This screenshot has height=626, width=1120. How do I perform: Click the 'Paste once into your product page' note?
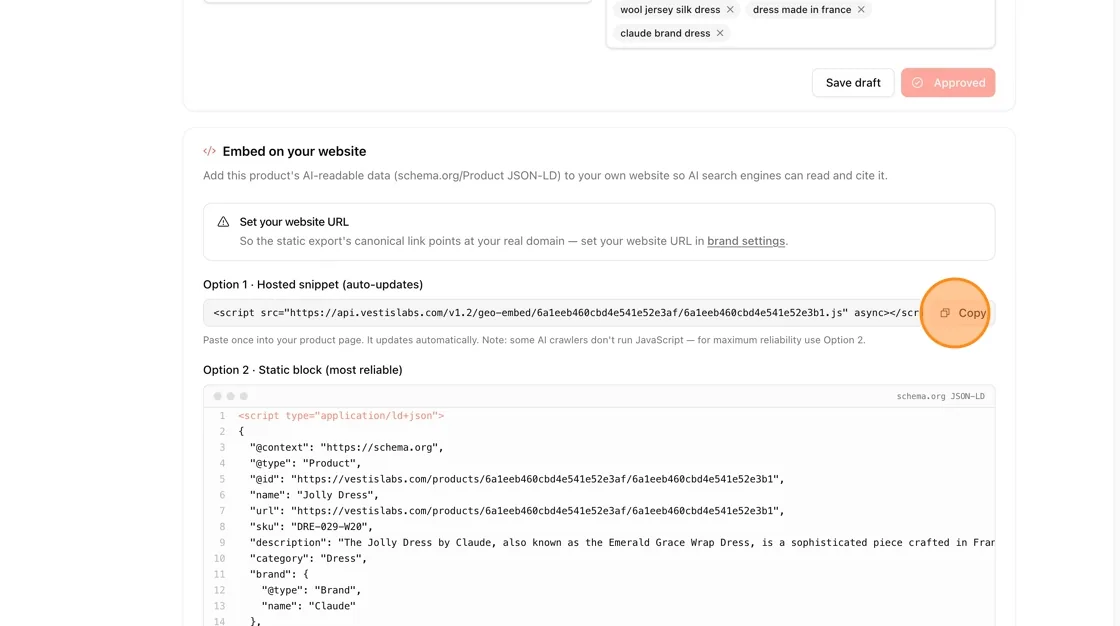pos(534,340)
